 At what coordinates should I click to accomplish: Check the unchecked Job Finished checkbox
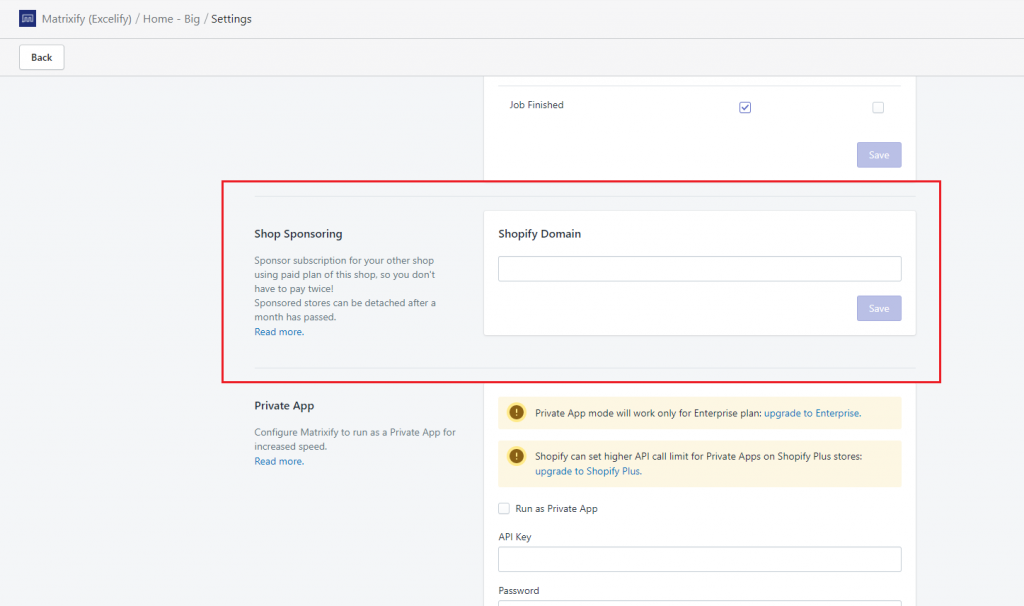pyautogui.click(x=878, y=107)
